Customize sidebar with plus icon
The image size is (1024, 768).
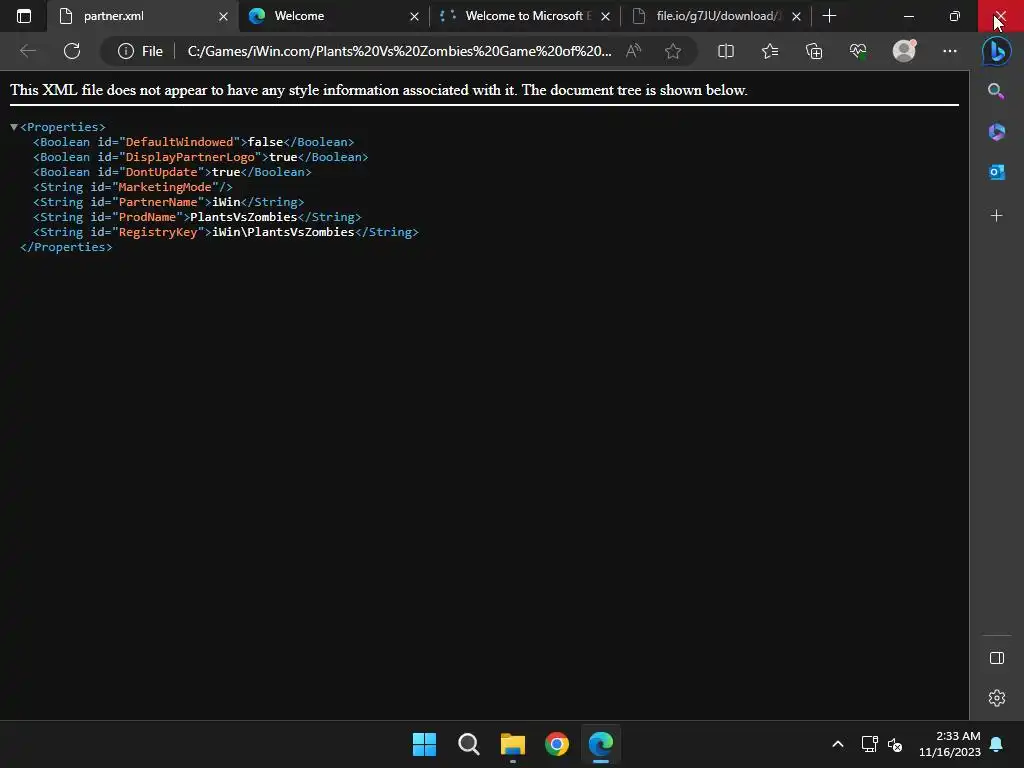(996, 216)
